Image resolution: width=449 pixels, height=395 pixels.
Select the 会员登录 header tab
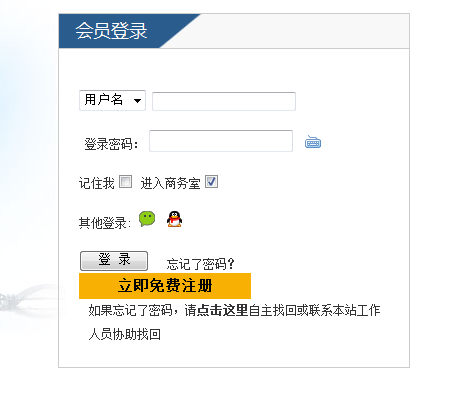tap(111, 31)
